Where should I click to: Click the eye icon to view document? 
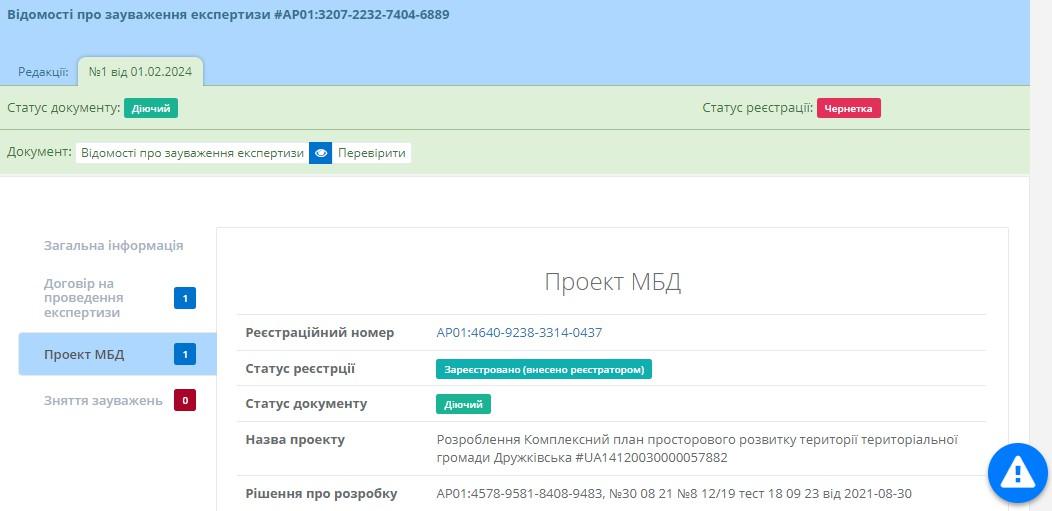[320, 153]
